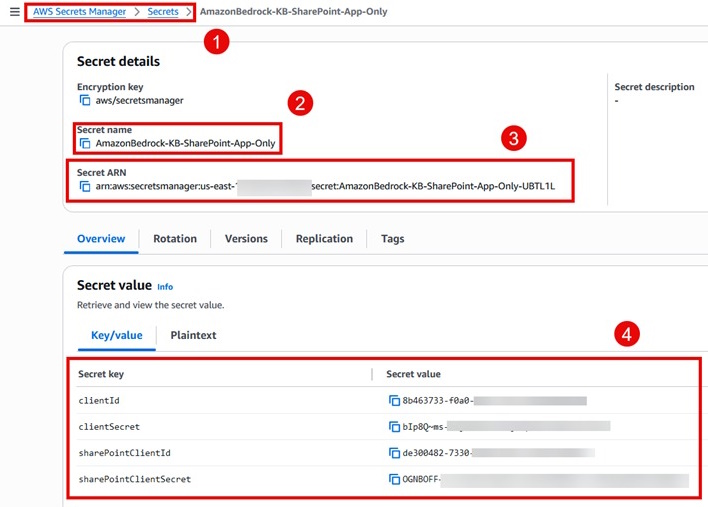
Task: Switch to the Plaintext view tab
Action: pos(193,335)
